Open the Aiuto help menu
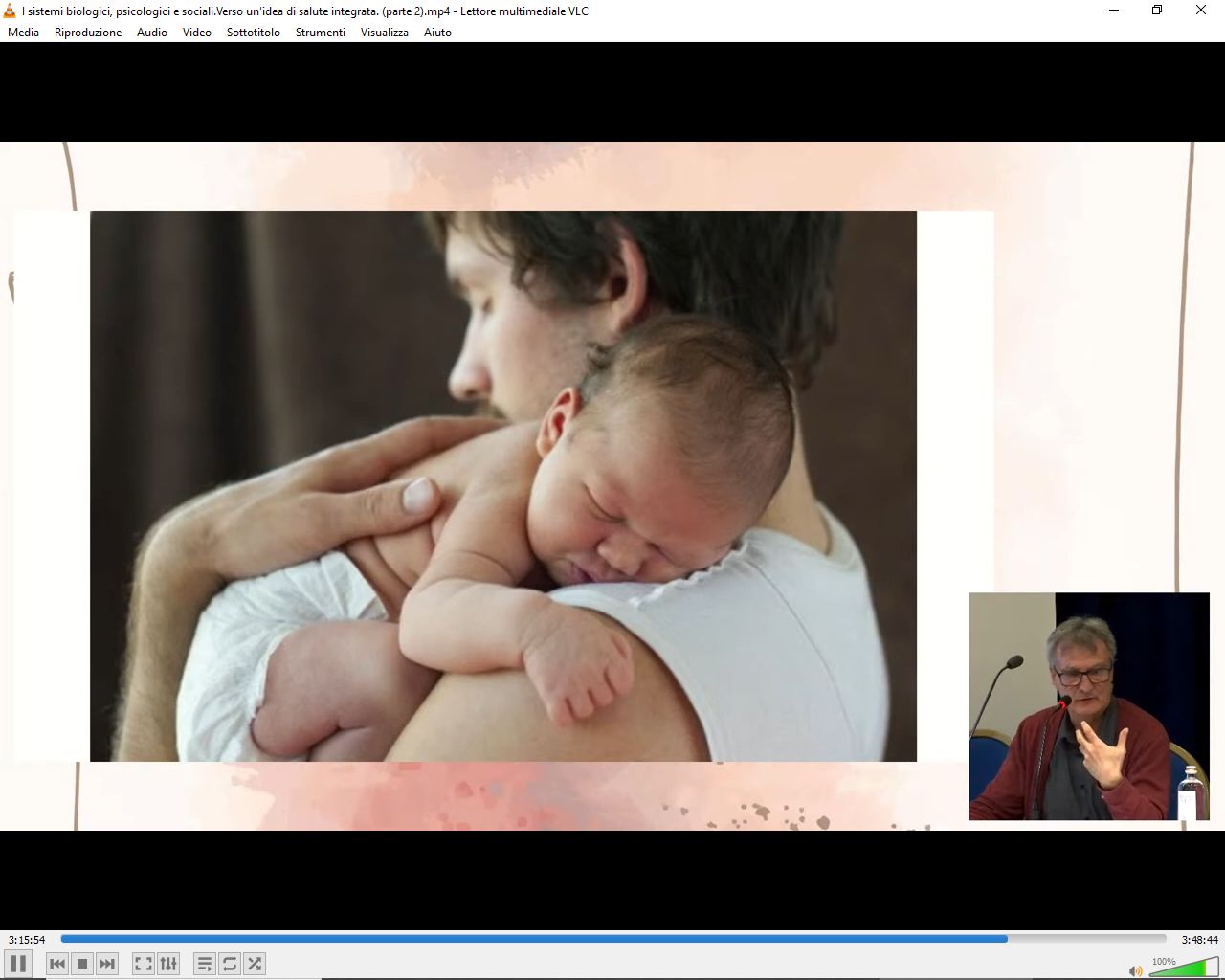Screen dimensions: 1225x980 click(437, 33)
